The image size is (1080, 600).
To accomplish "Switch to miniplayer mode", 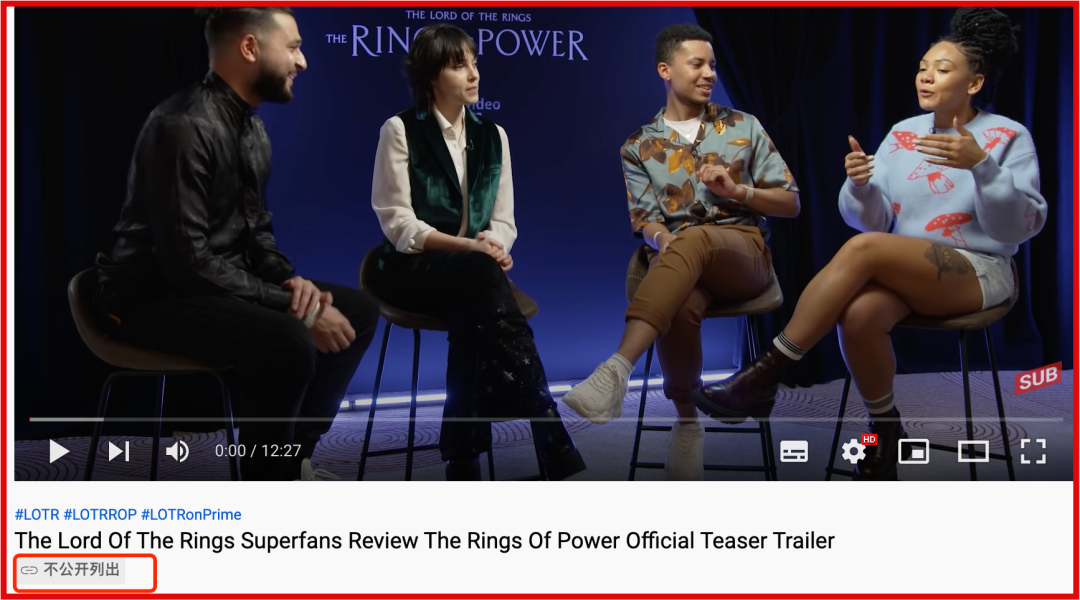I will pyautogui.click(x=913, y=451).
